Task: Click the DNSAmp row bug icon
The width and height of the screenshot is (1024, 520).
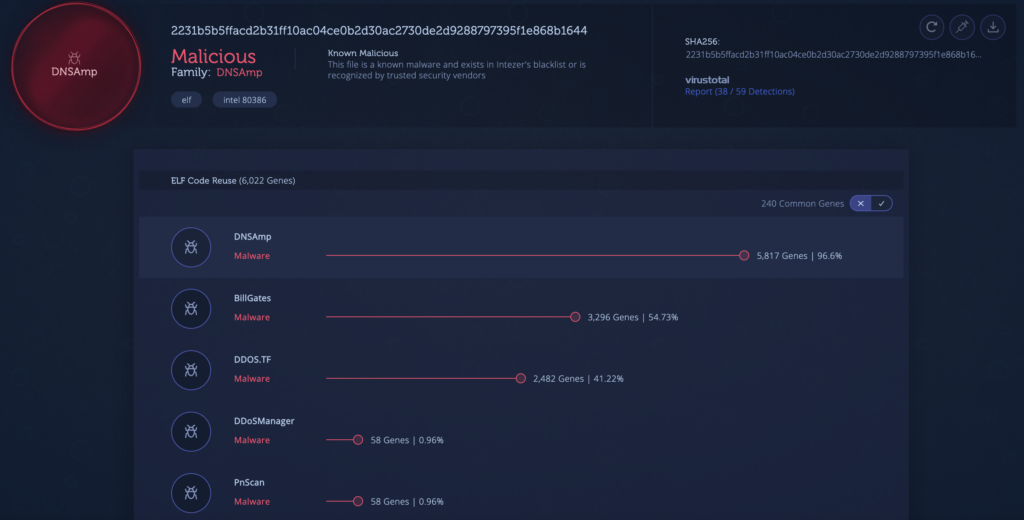Action: [191, 247]
